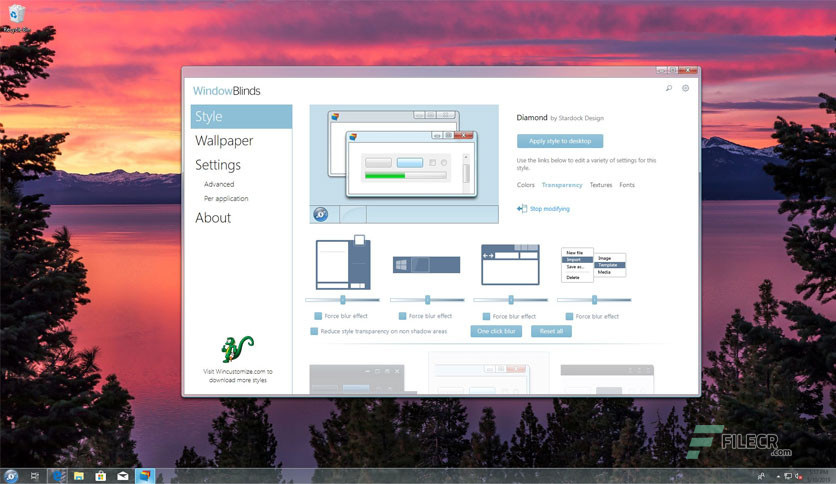
Task: Open the Wallpaper section
Action: 224,141
